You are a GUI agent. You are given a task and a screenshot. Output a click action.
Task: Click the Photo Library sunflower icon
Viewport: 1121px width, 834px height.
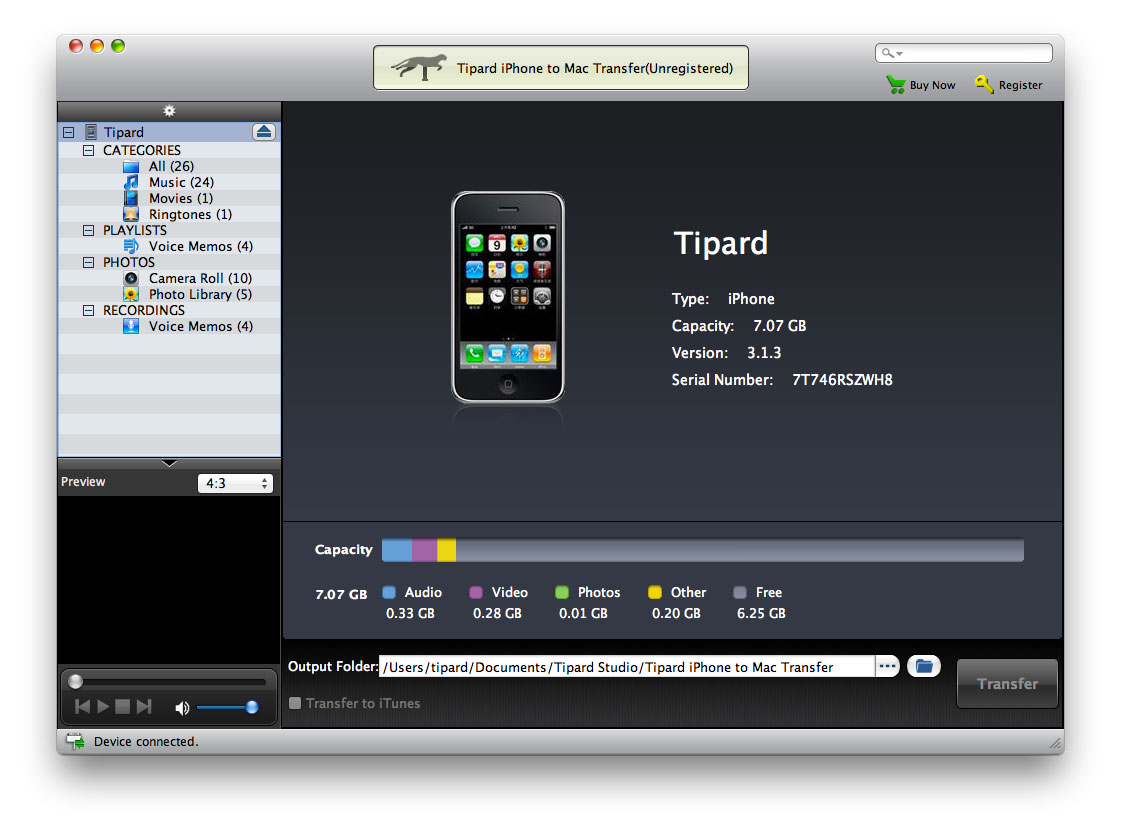pyautogui.click(x=131, y=294)
